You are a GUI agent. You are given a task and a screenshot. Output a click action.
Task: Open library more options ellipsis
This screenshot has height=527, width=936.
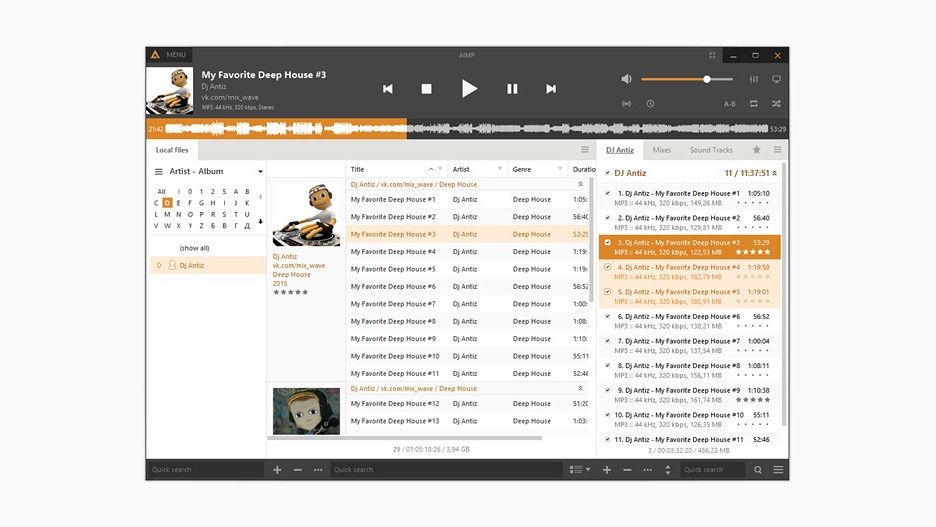click(x=318, y=470)
